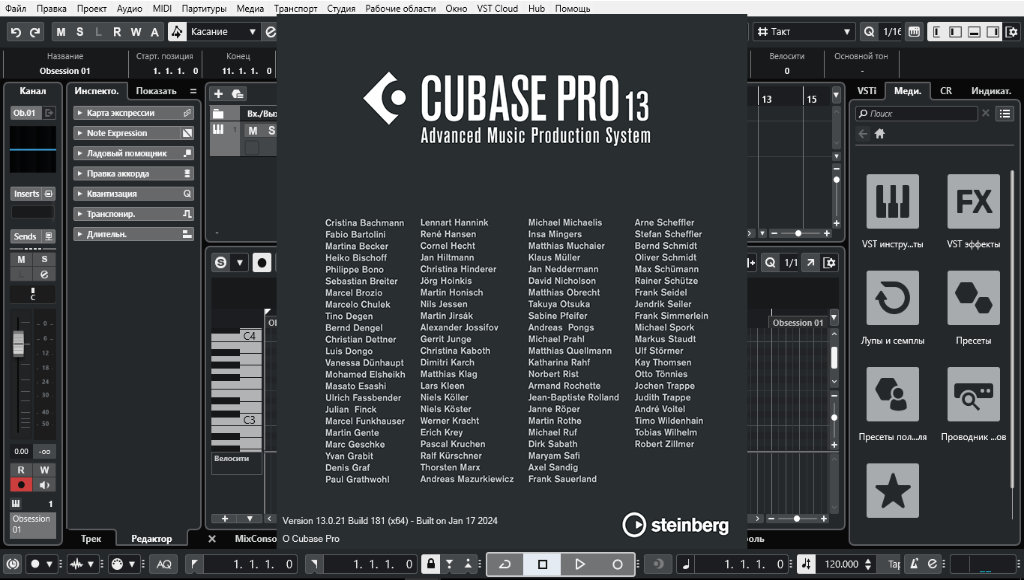Switch to the CR tab
The image size is (1024, 580).
(x=946, y=91)
